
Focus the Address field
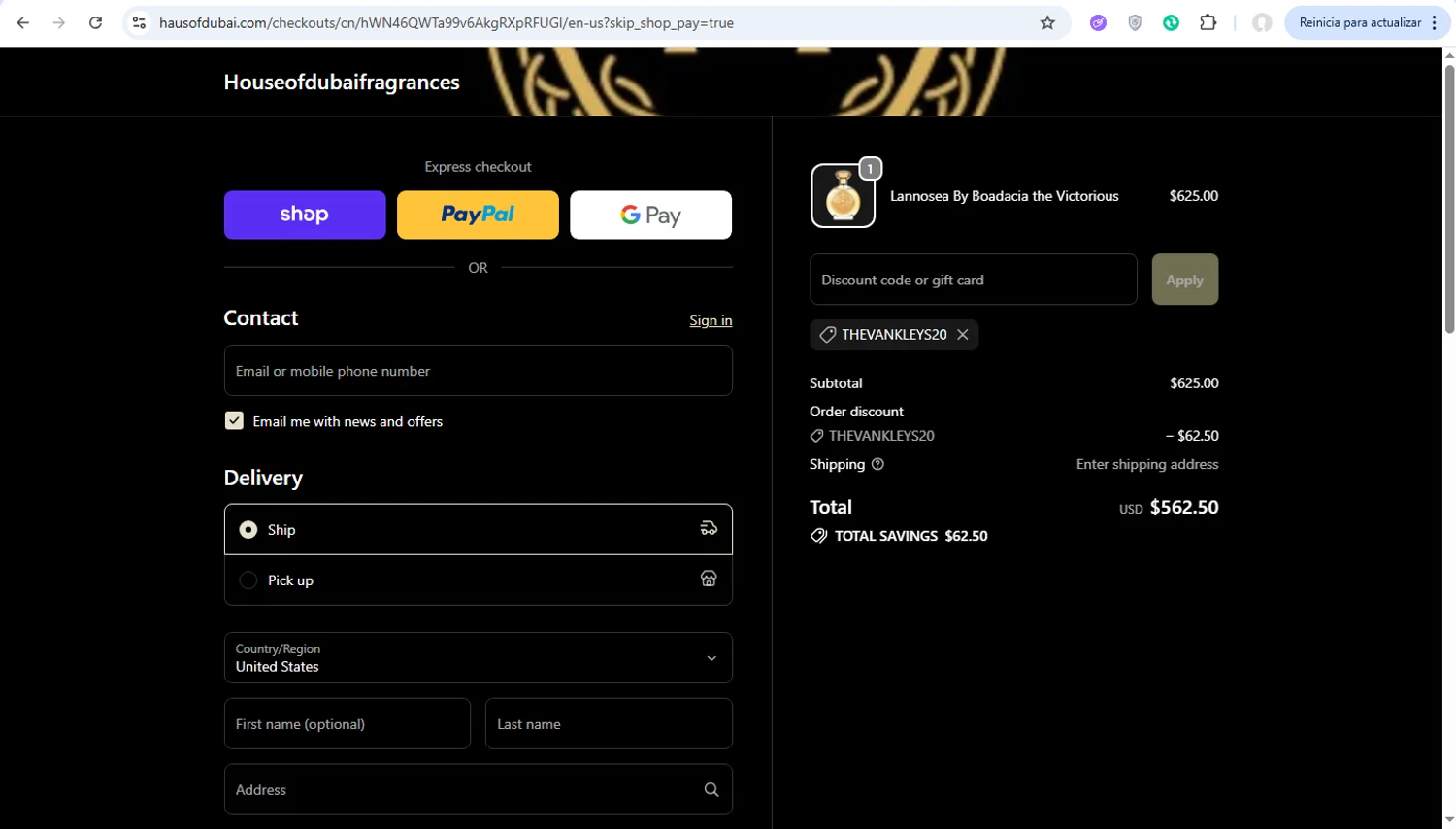478,789
